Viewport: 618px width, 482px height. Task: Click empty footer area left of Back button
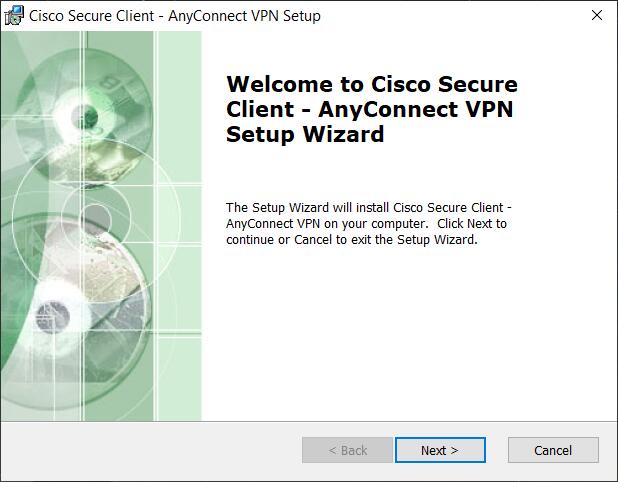click(x=150, y=450)
